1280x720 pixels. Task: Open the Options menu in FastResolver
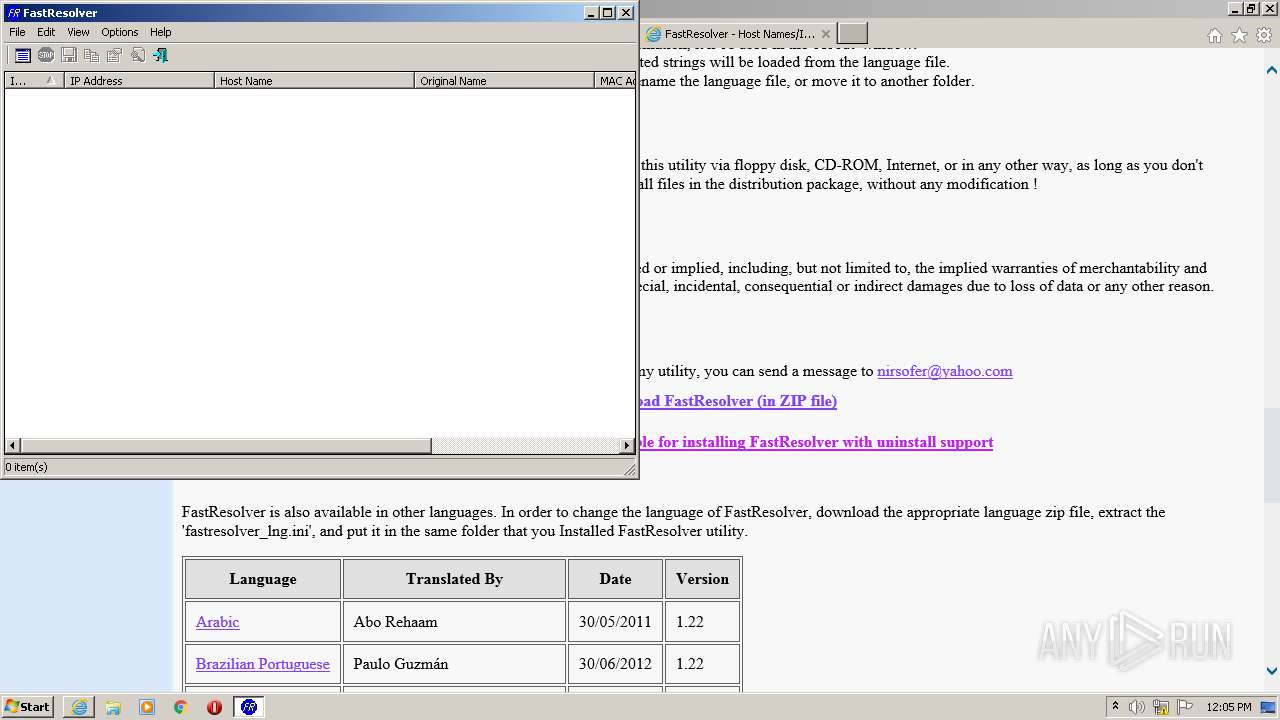120,32
